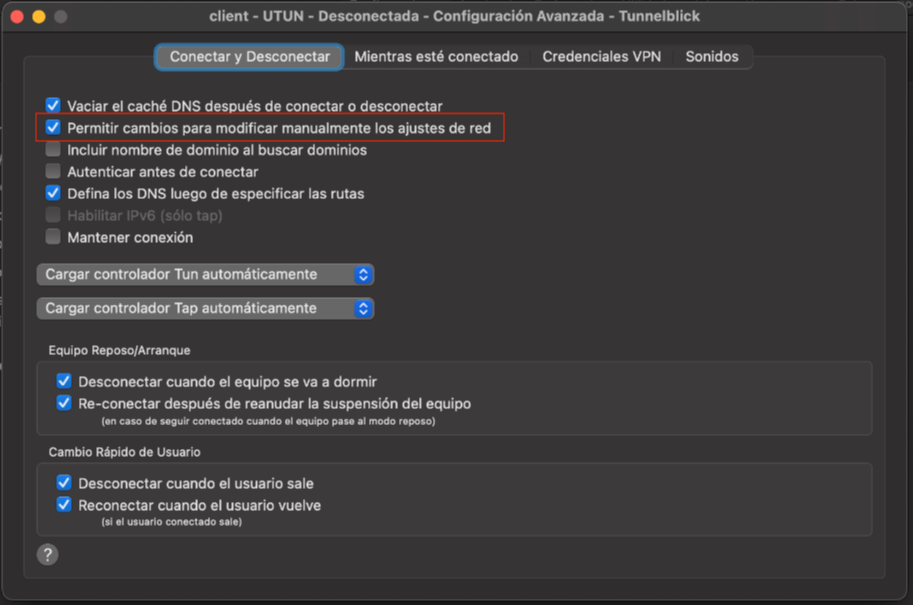
Task: Expand the Cargar controlador Tun dropdown
Action: click(205, 274)
